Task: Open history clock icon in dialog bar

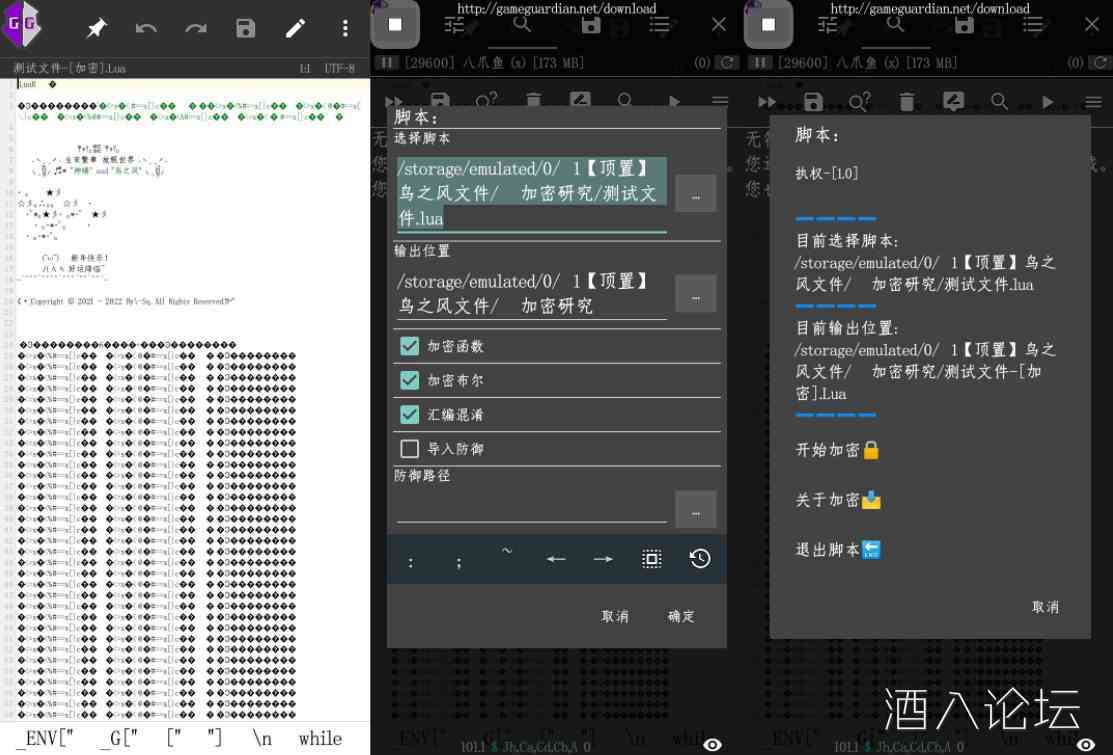Action: point(700,559)
